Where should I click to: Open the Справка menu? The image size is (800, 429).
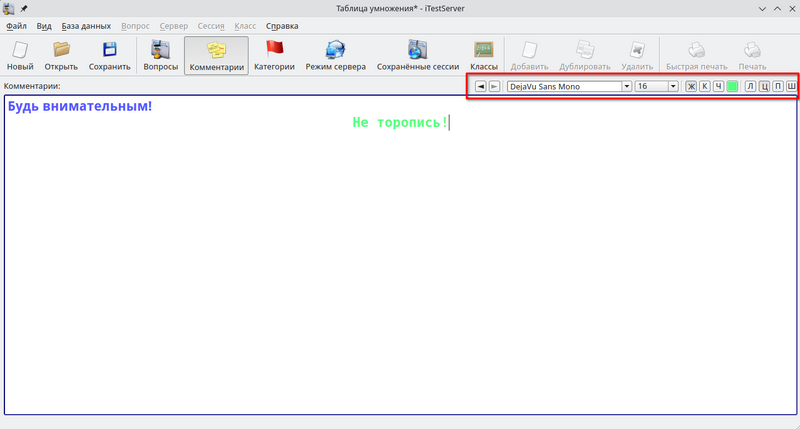(x=282, y=26)
